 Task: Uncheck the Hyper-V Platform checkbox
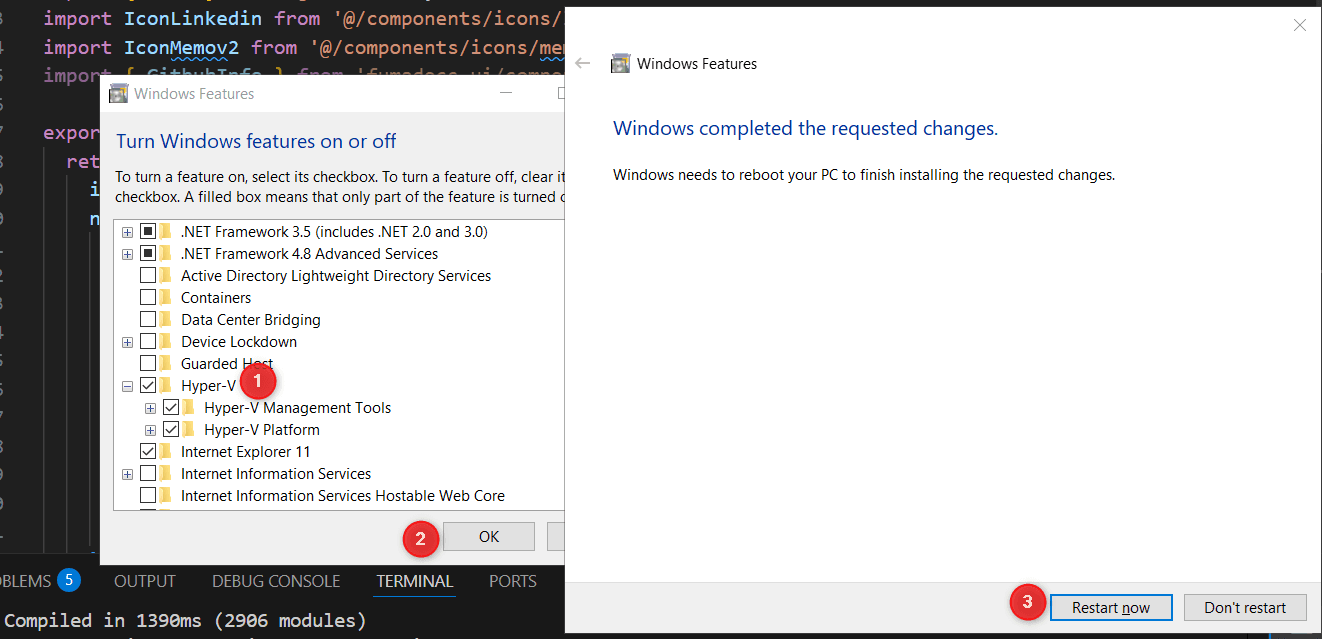(x=171, y=430)
